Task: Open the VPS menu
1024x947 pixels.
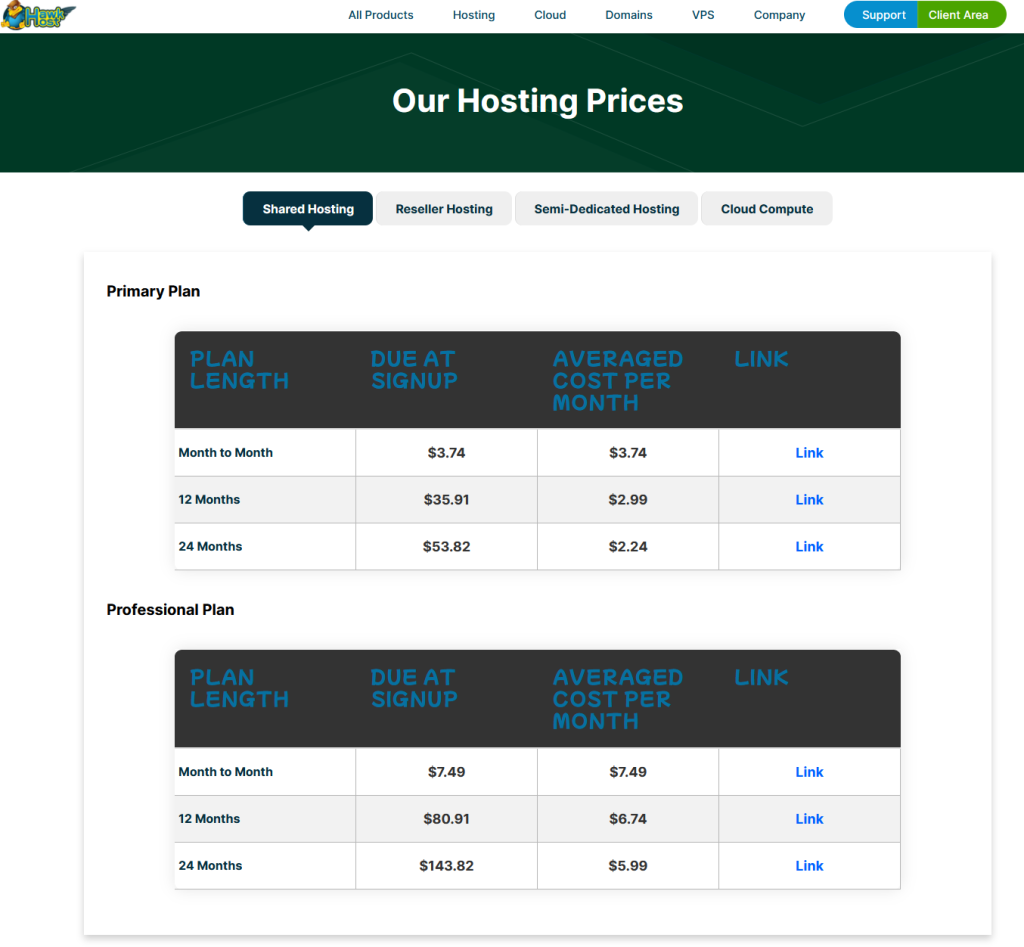Action: 703,15
